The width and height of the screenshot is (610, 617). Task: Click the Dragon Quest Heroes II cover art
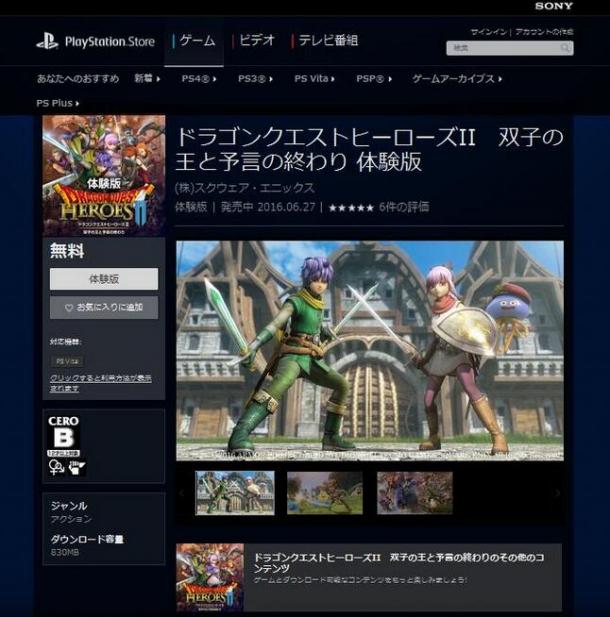pyautogui.click(x=104, y=175)
